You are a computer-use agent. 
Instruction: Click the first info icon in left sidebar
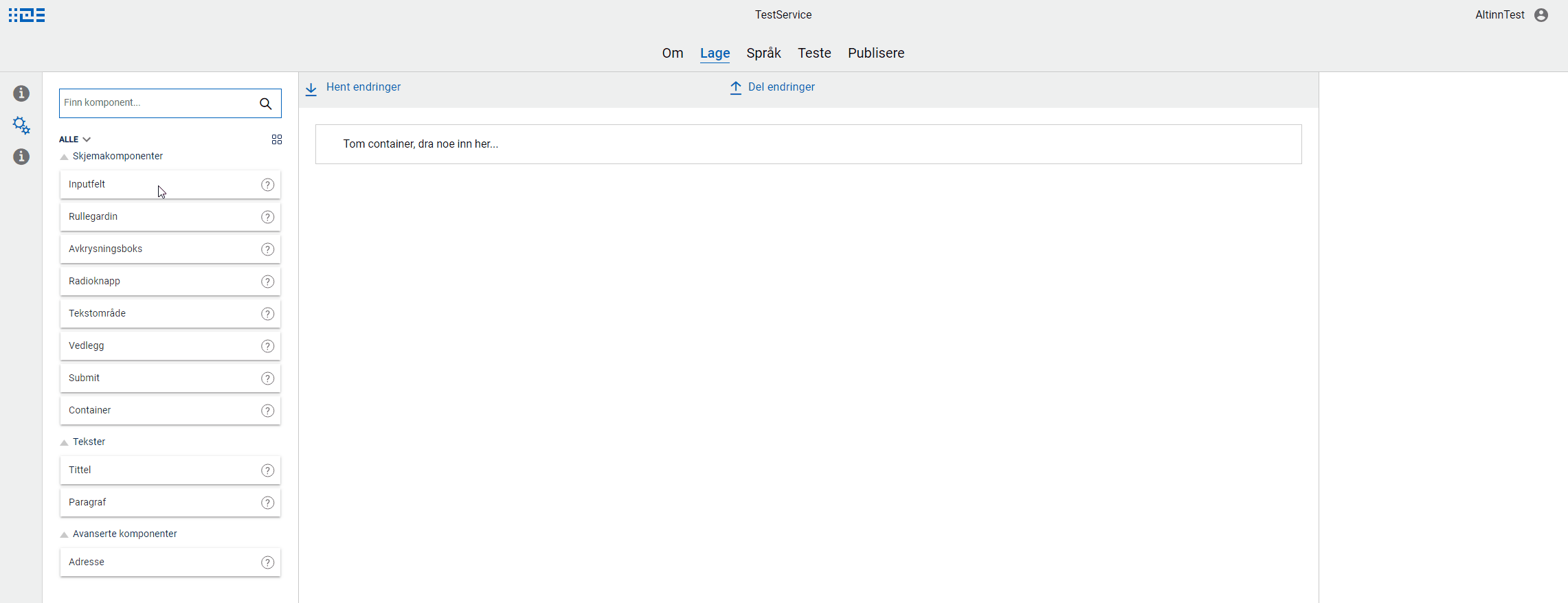coord(21,93)
